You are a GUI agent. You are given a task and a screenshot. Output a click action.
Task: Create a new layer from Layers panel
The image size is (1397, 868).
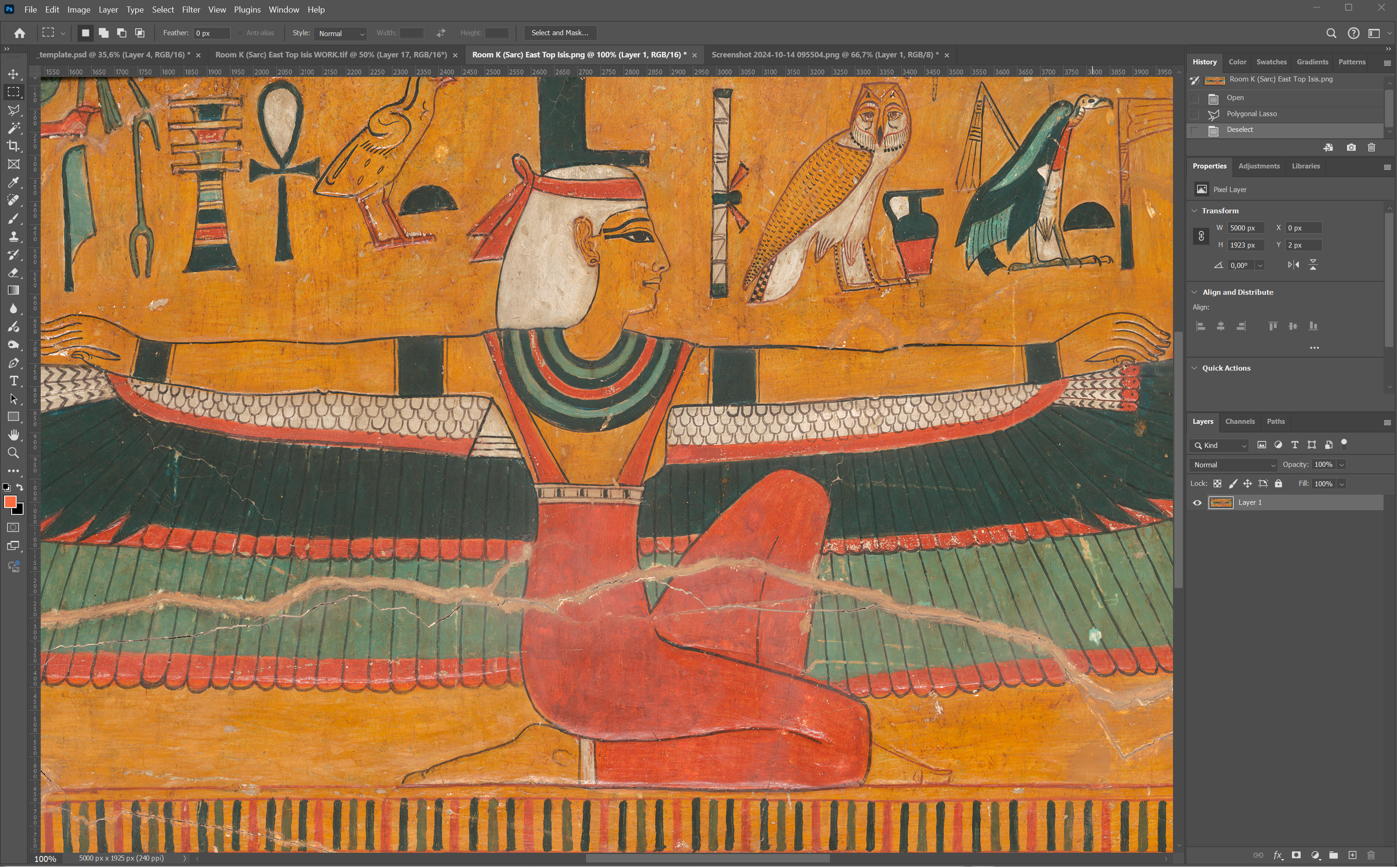(x=1352, y=855)
